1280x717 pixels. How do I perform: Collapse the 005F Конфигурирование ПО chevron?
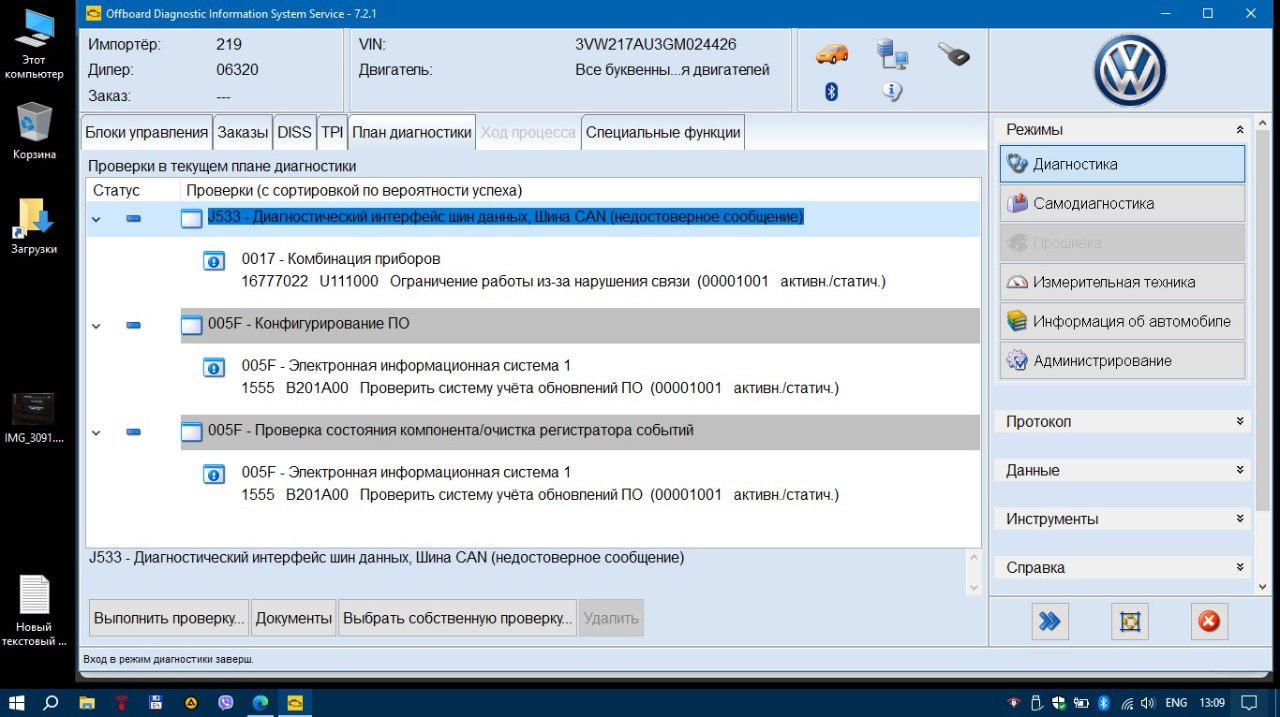(x=97, y=325)
